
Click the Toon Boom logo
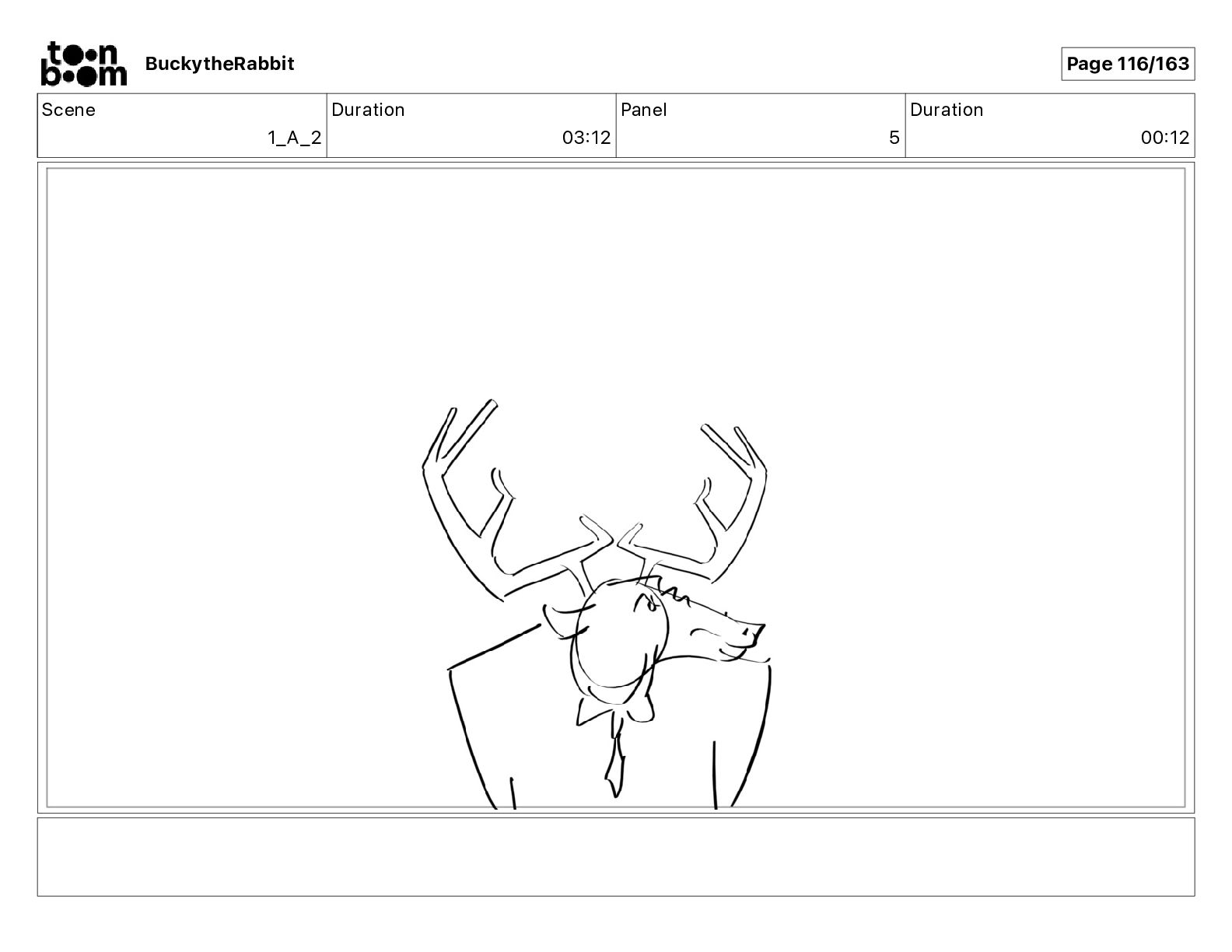tap(83, 63)
